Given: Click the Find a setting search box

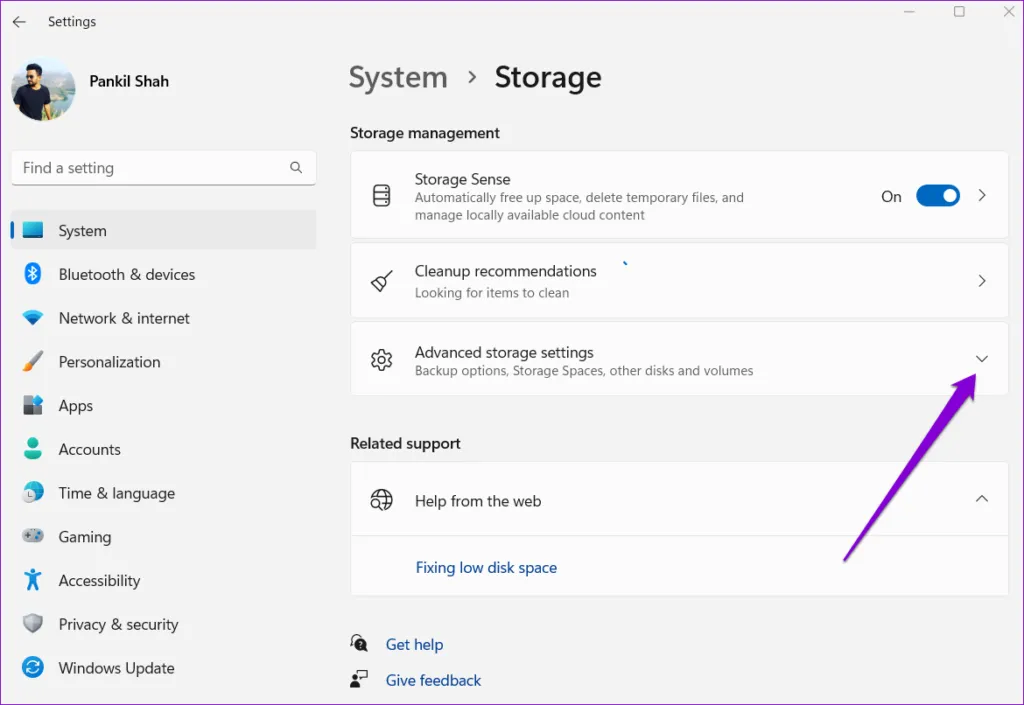Looking at the screenshot, I should click(x=150, y=168).
